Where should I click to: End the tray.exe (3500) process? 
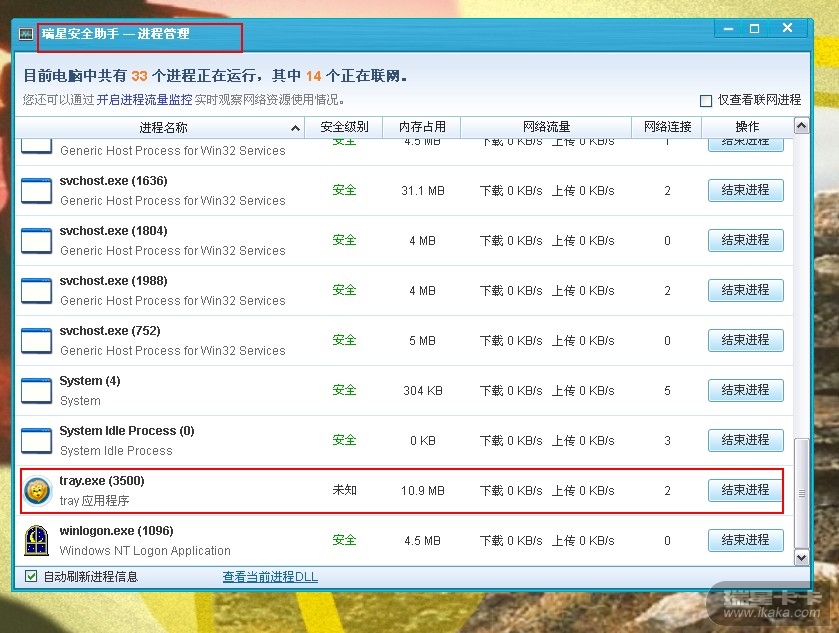745,490
